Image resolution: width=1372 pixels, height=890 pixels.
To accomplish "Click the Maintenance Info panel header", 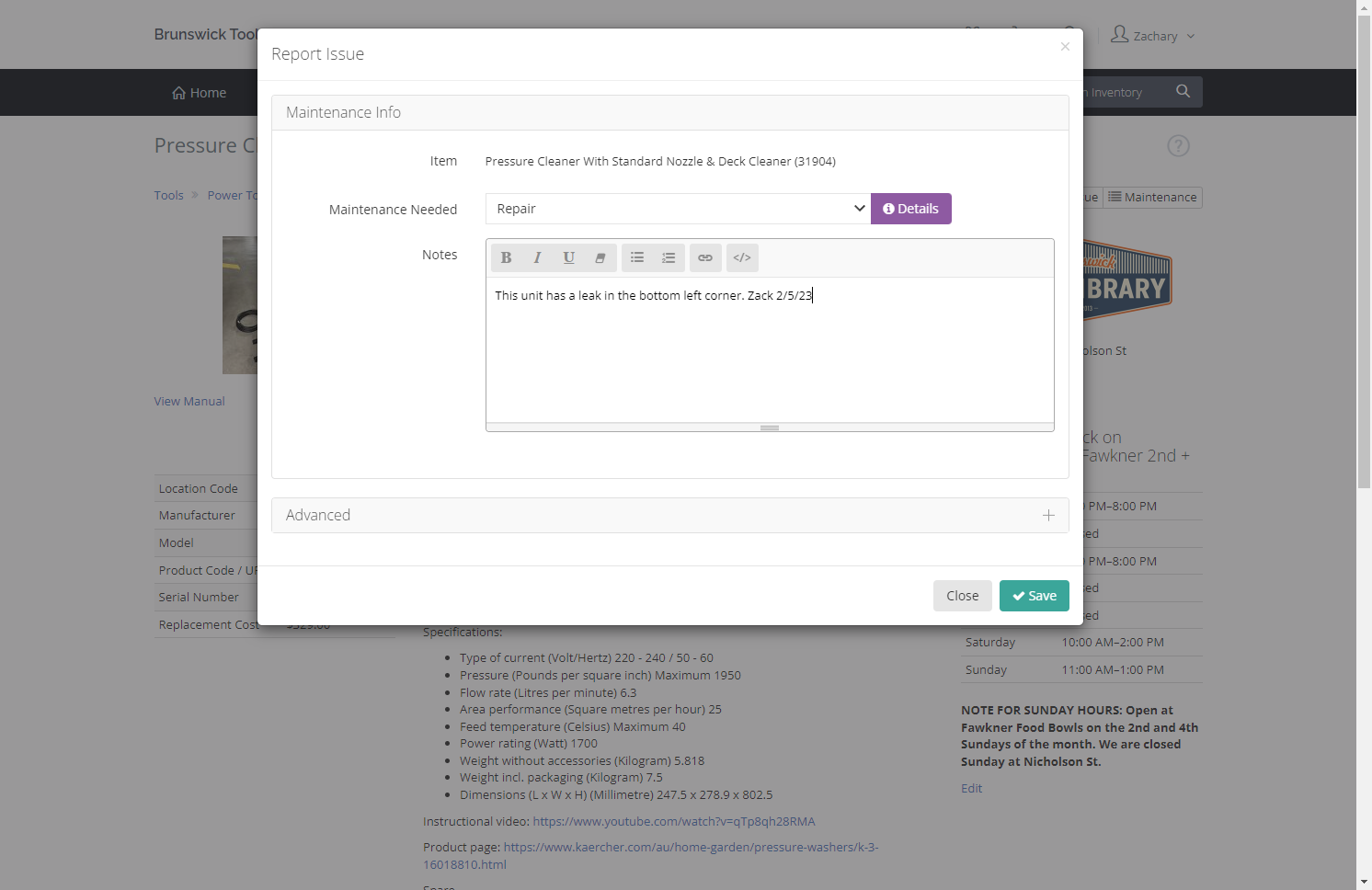I will pos(670,113).
